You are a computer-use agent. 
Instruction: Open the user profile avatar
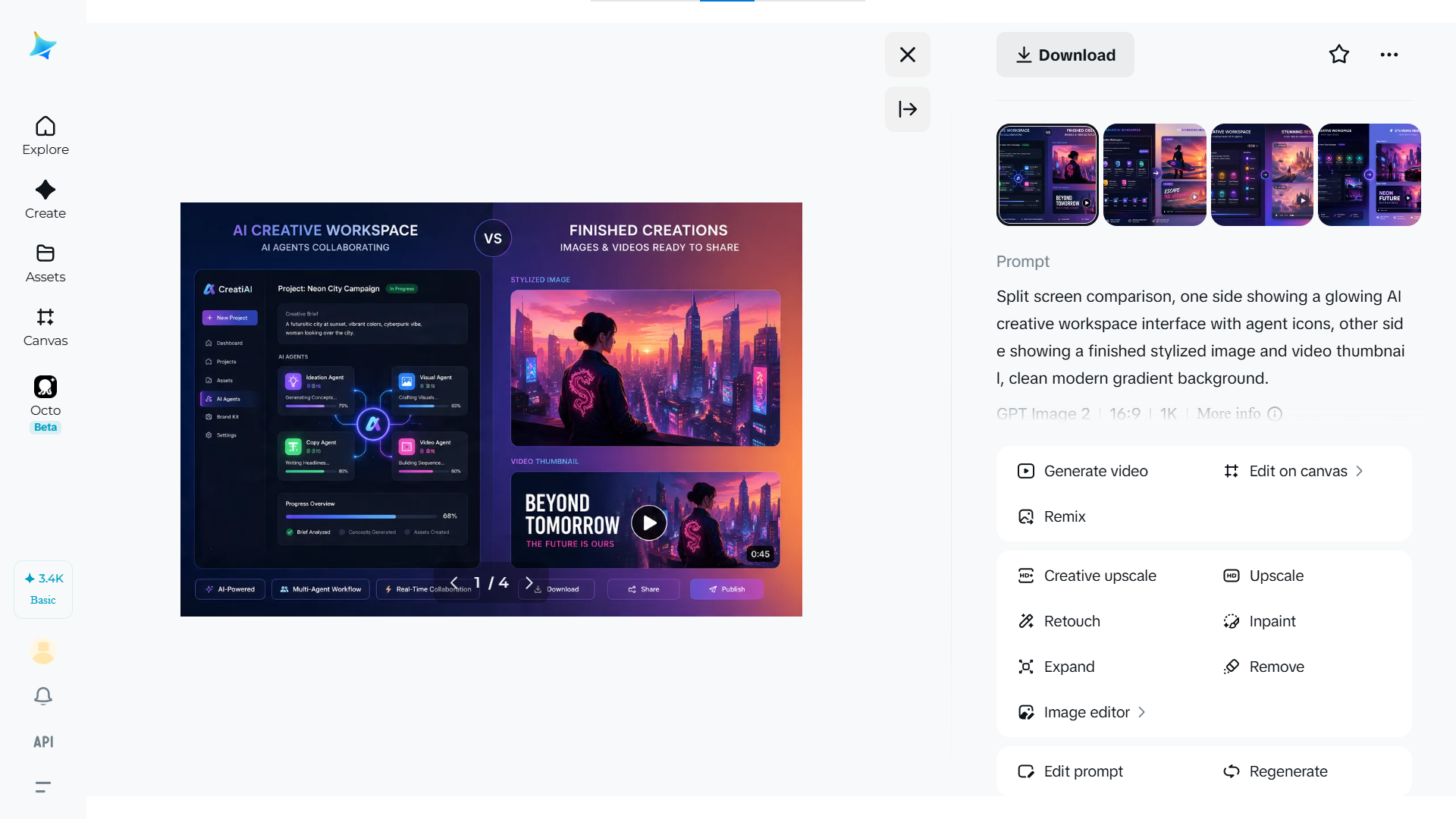pyautogui.click(x=43, y=651)
